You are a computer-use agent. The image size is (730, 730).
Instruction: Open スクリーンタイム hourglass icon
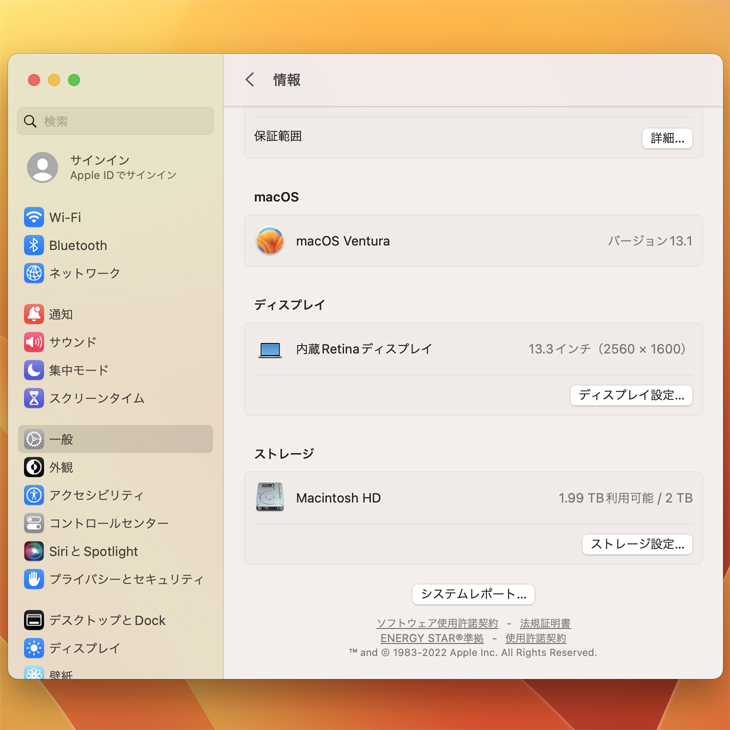pos(34,398)
